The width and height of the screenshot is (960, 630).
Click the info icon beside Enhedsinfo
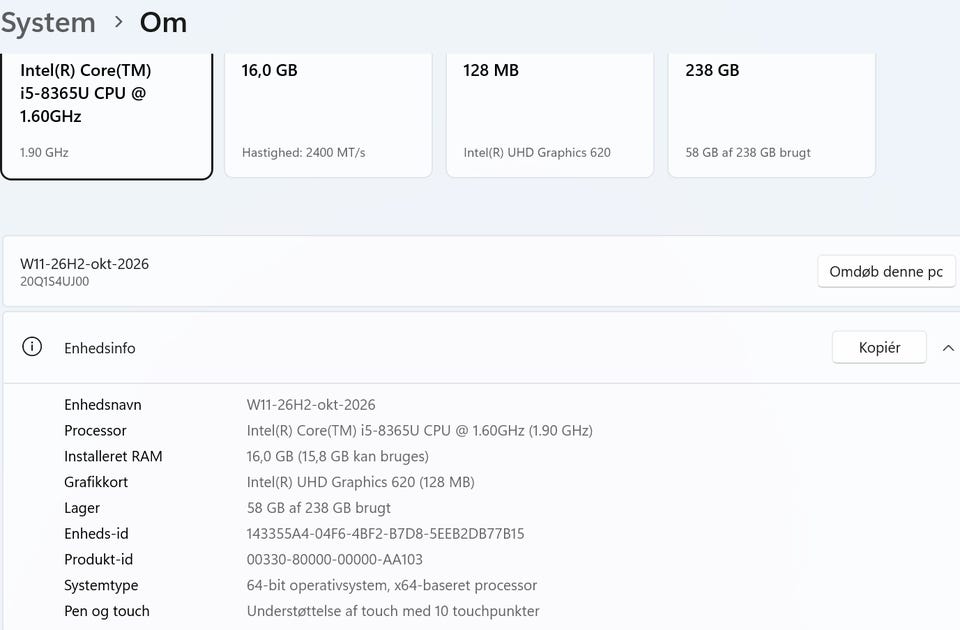tap(32, 347)
